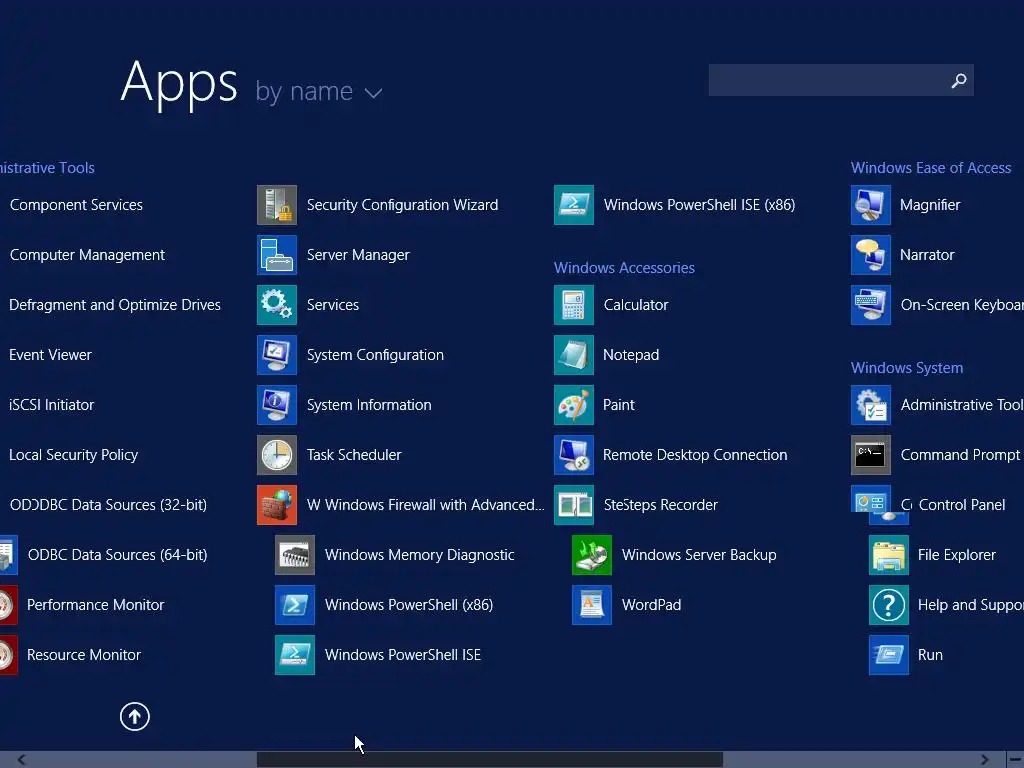Image resolution: width=1024 pixels, height=768 pixels.
Task: Open ODBC Data Sources (32-bit)
Action: click(108, 505)
